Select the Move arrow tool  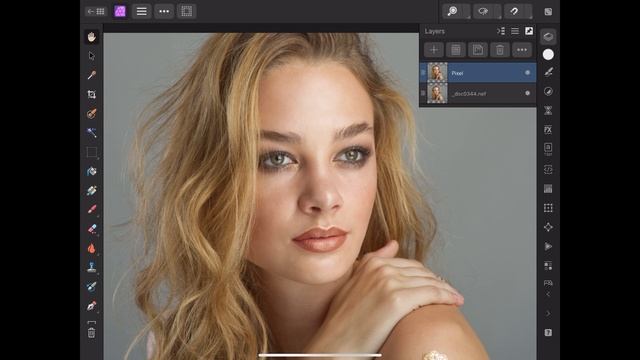91,56
